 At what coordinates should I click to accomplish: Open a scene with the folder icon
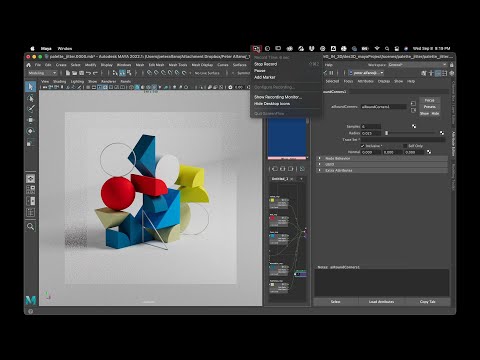75,73
